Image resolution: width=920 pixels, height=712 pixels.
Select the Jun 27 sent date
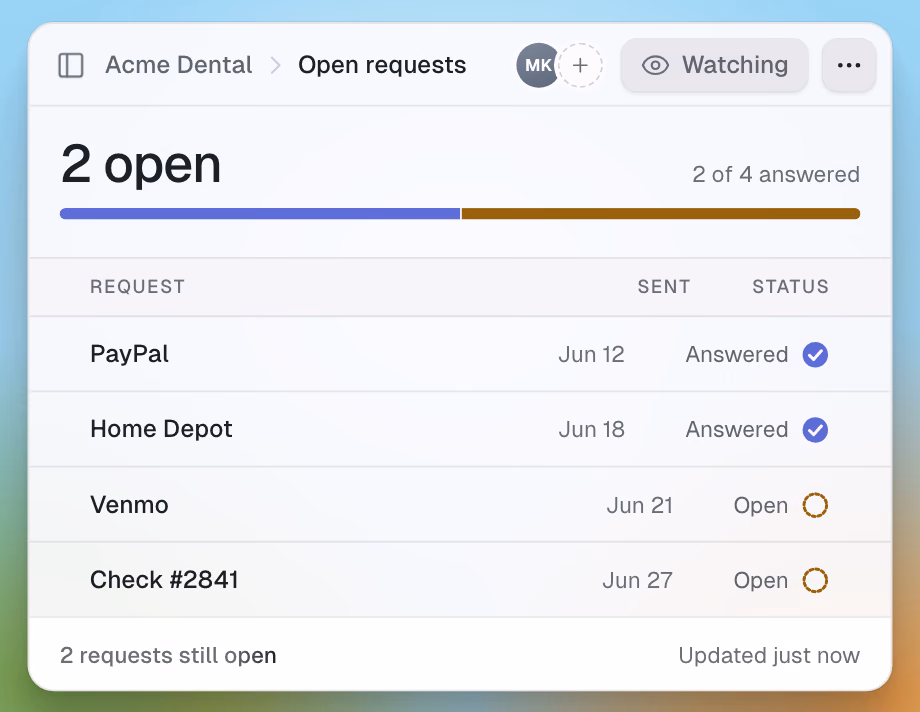point(637,580)
